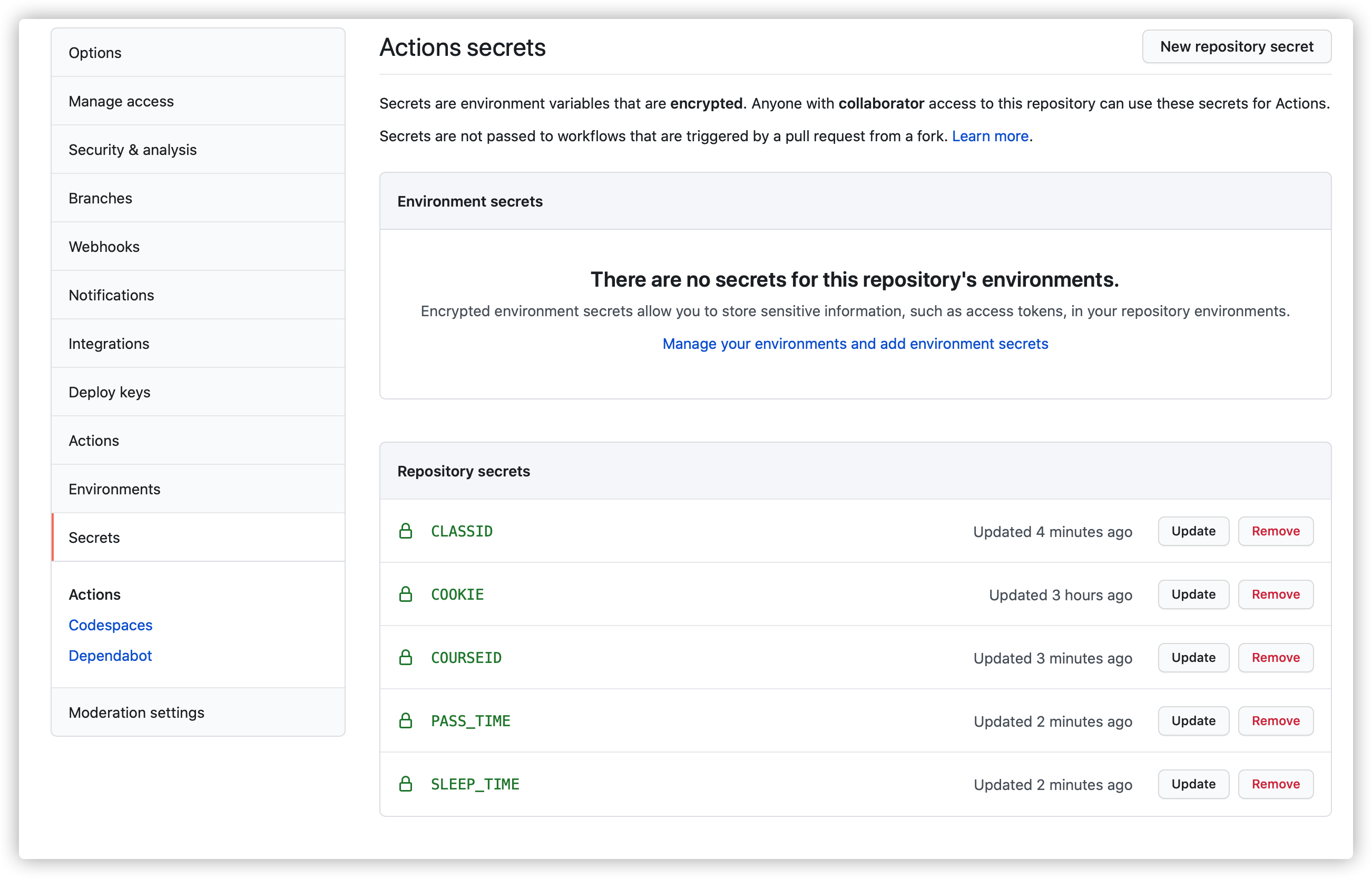1372x878 pixels.
Task: Click New repository secret
Action: (1236, 46)
